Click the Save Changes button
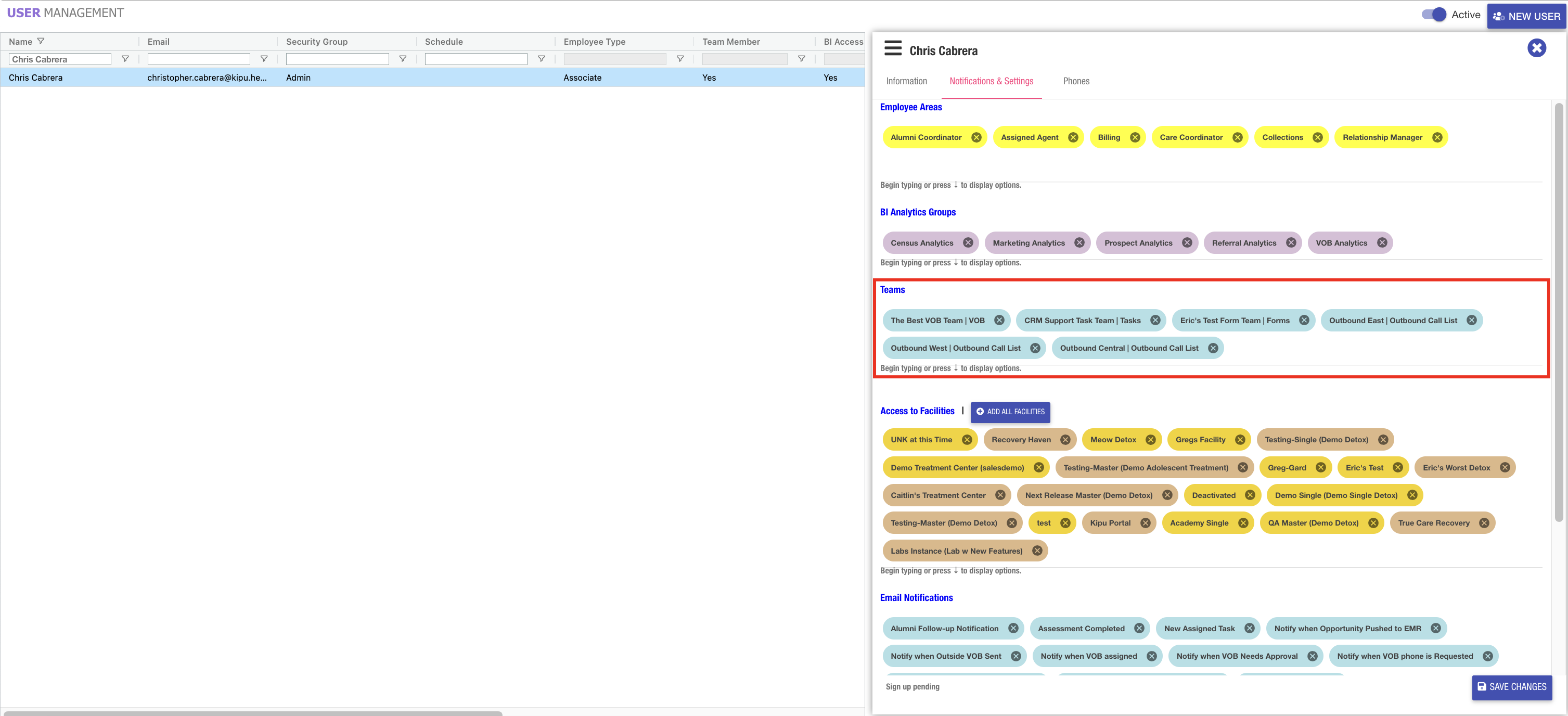This screenshot has width=1568, height=716. tap(1511, 687)
